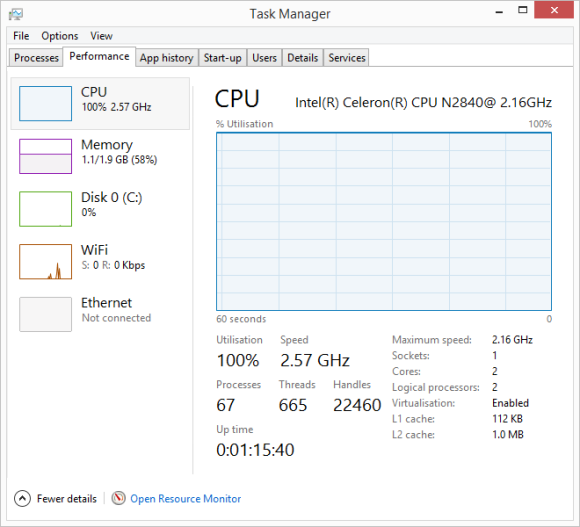Click the handles count 22460

[x=357, y=405]
